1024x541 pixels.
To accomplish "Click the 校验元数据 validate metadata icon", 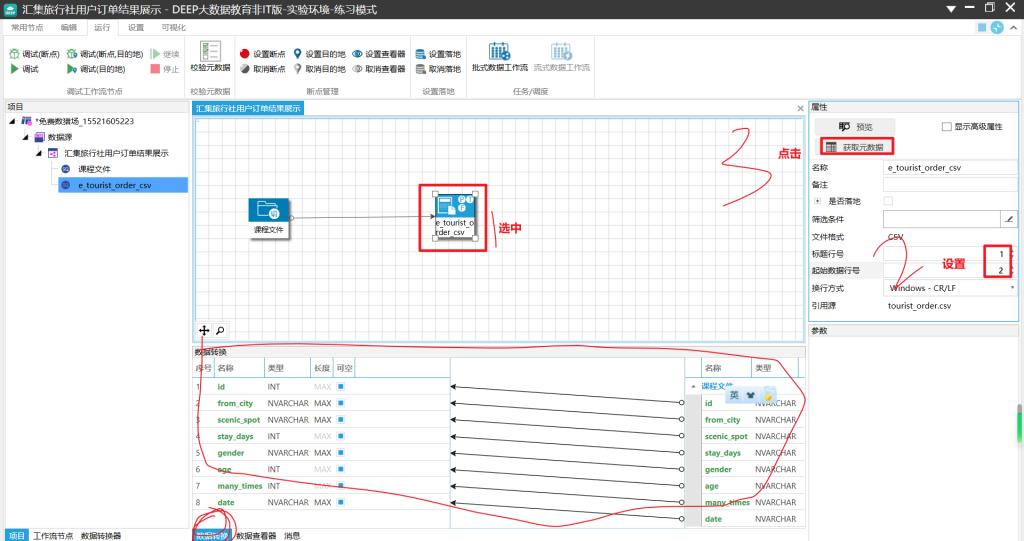I will pyautogui.click(x=210, y=53).
